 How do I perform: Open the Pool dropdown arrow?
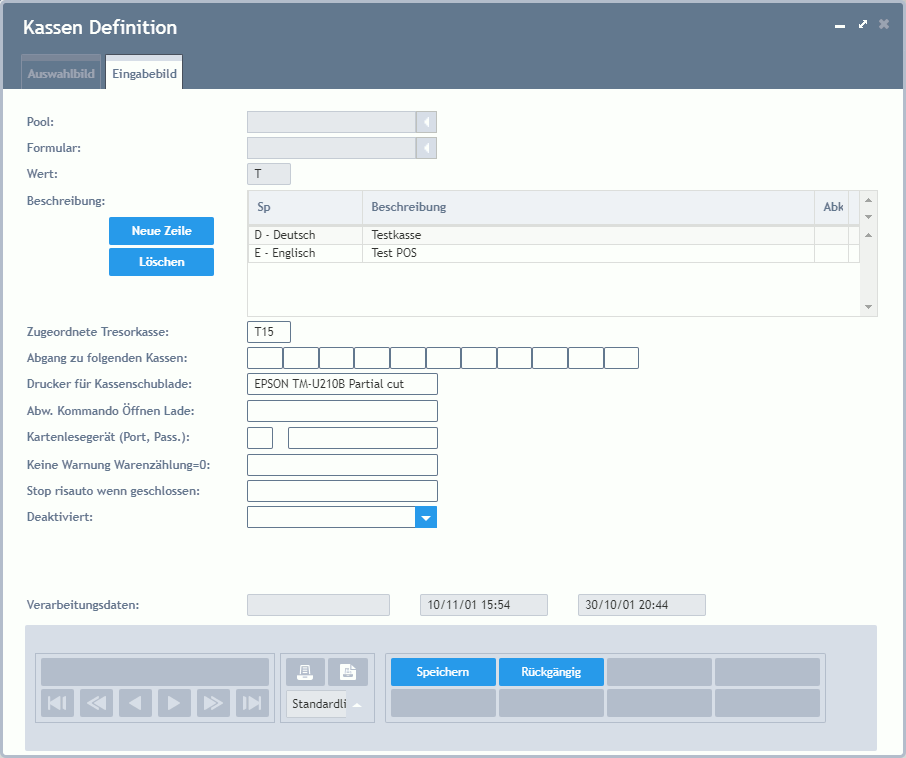426,122
